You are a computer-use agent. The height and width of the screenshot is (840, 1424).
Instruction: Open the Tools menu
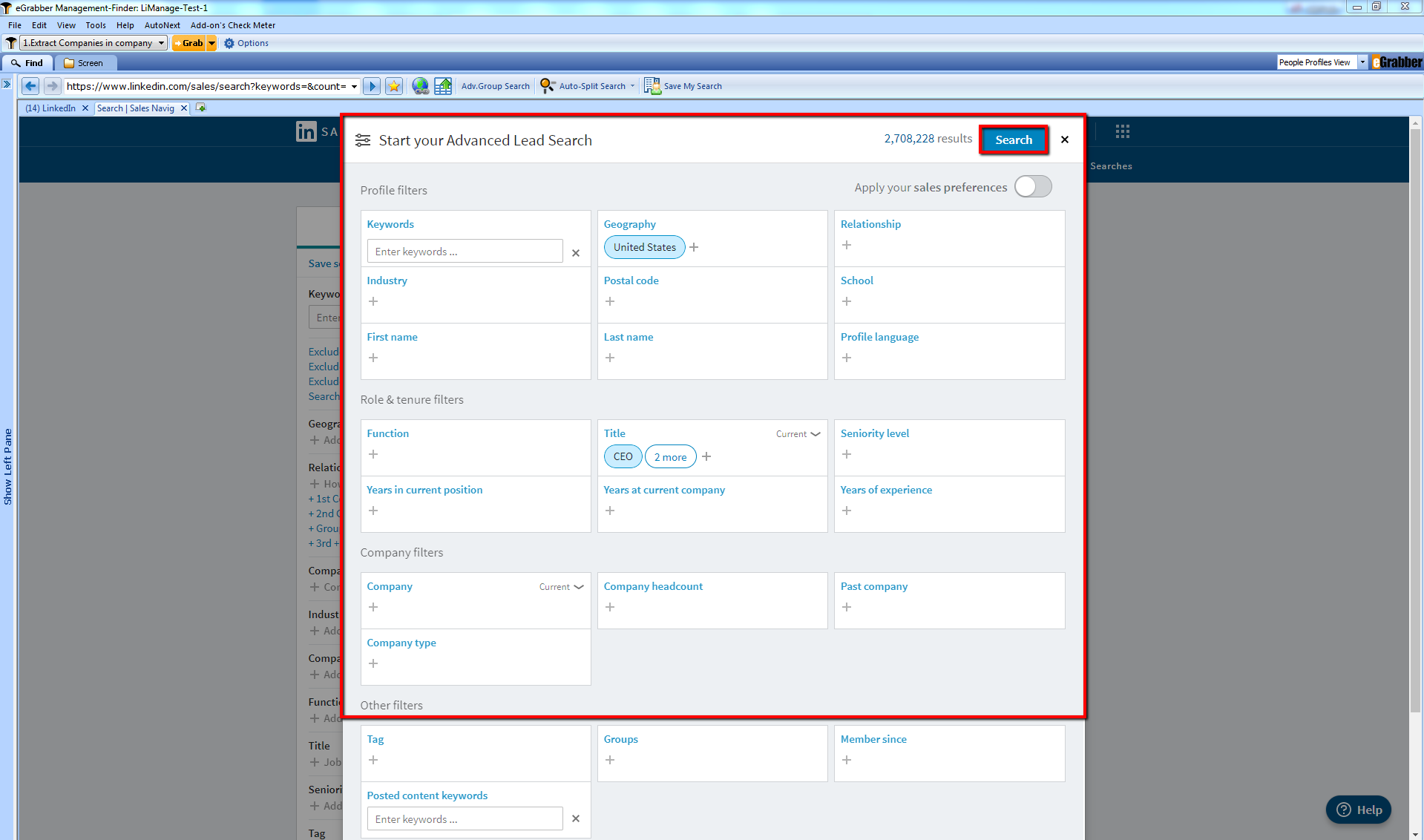tap(96, 25)
